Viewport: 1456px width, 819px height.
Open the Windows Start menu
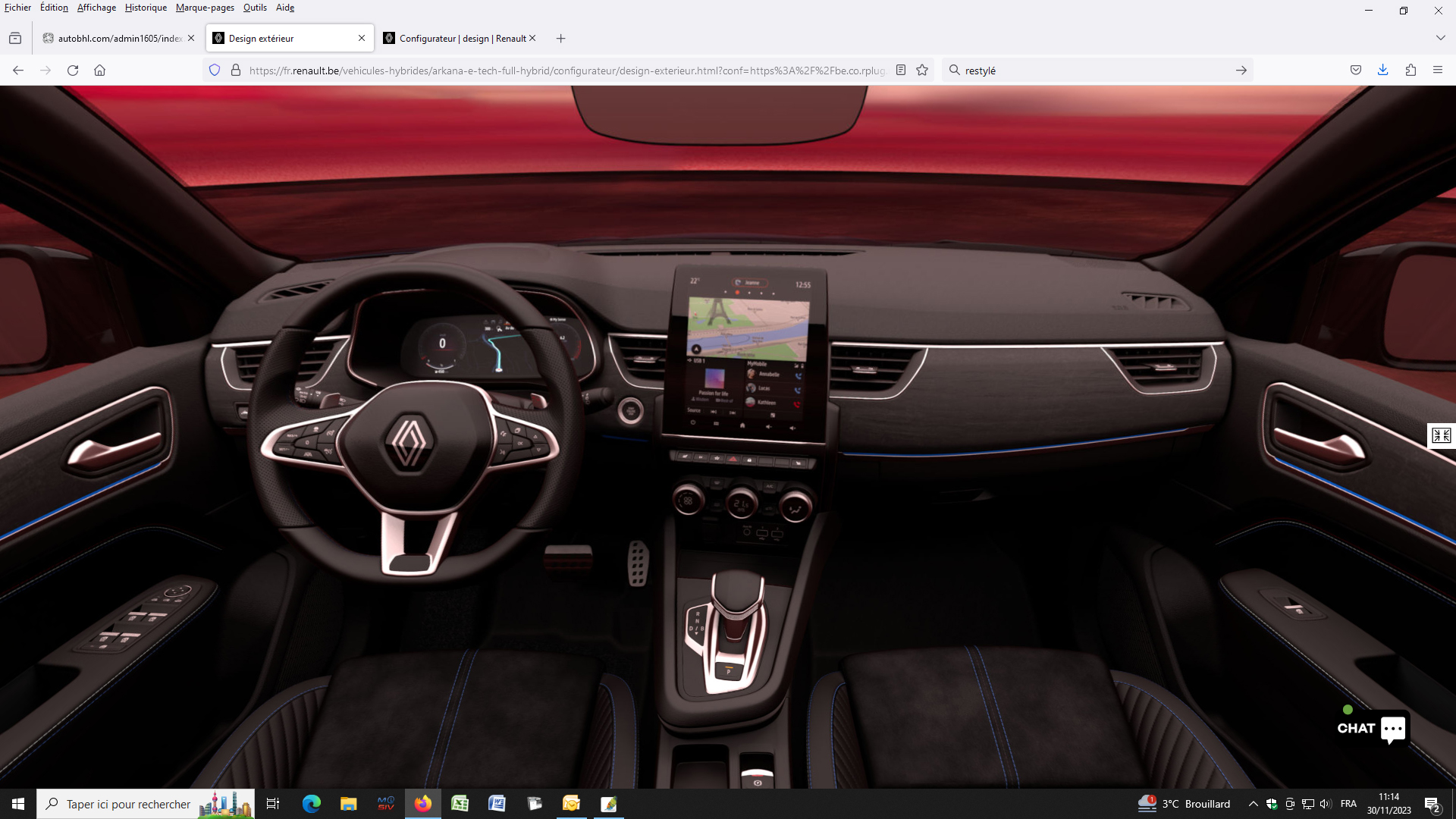click(18, 804)
